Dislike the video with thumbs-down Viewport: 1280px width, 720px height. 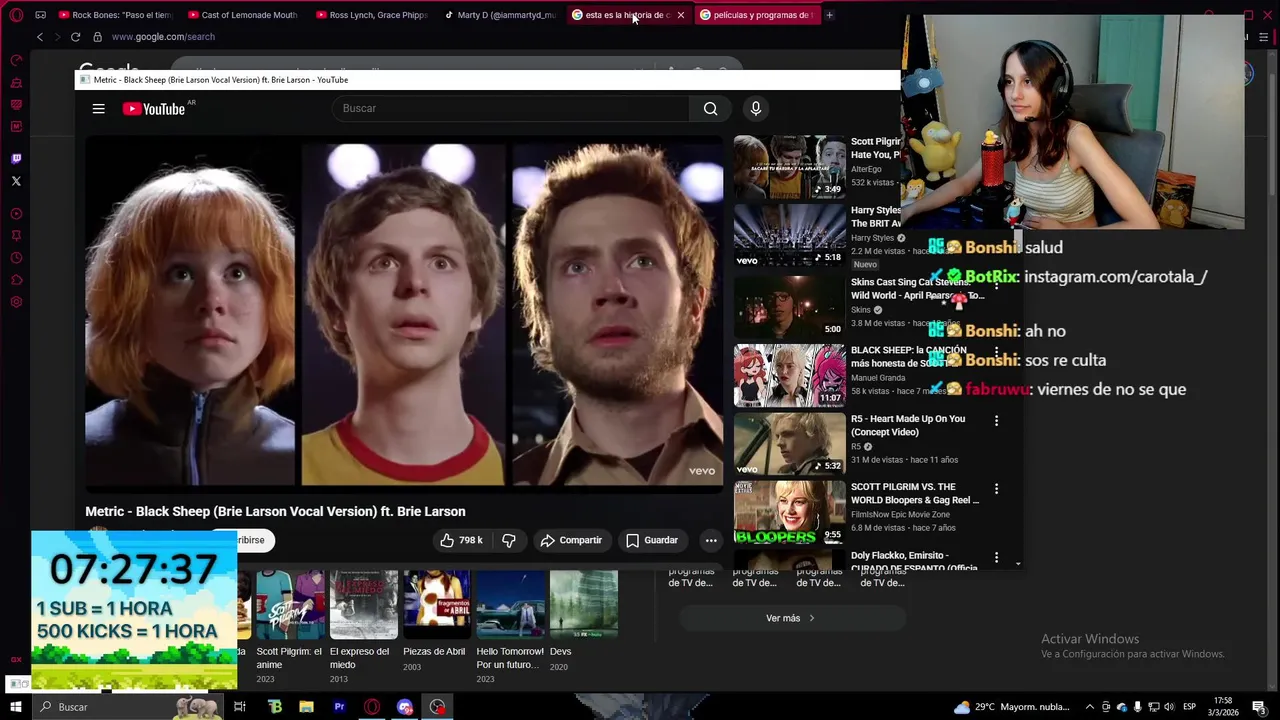(x=508, y=540)
